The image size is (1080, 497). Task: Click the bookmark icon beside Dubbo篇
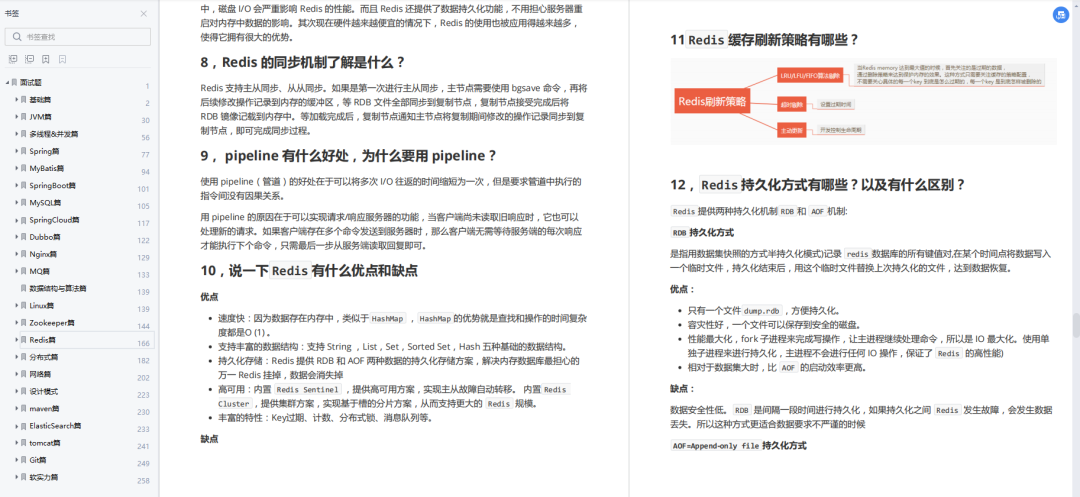coord(24,237)
